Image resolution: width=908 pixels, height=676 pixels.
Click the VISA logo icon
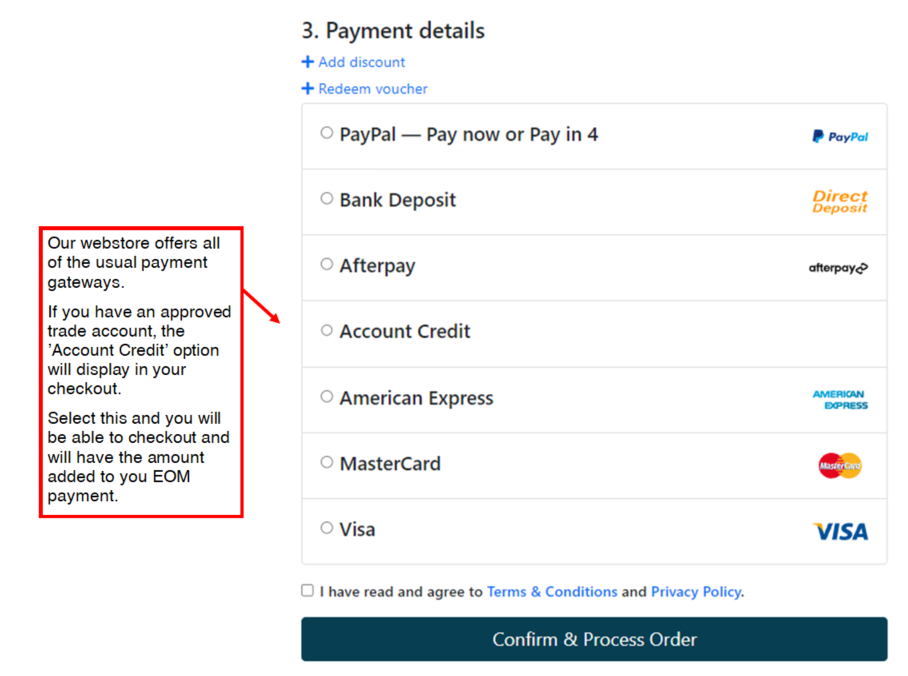841,531
